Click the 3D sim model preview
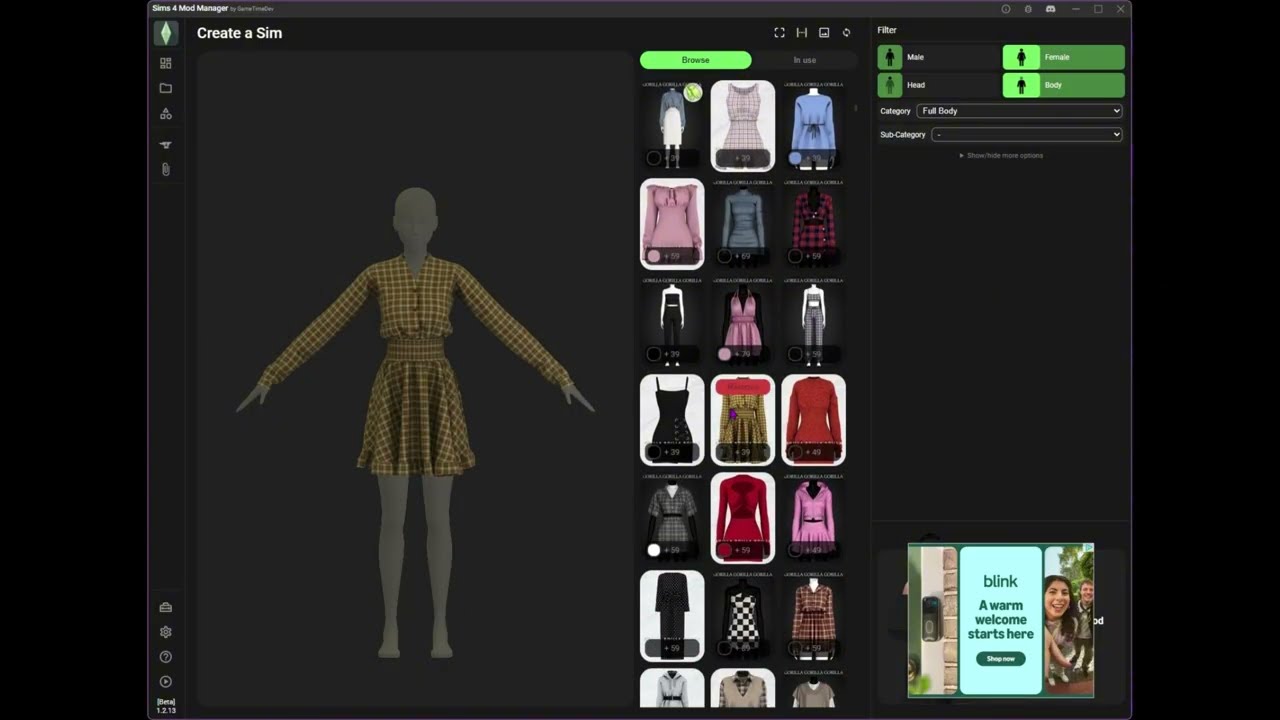The image size is (1280, 720). 415,420
